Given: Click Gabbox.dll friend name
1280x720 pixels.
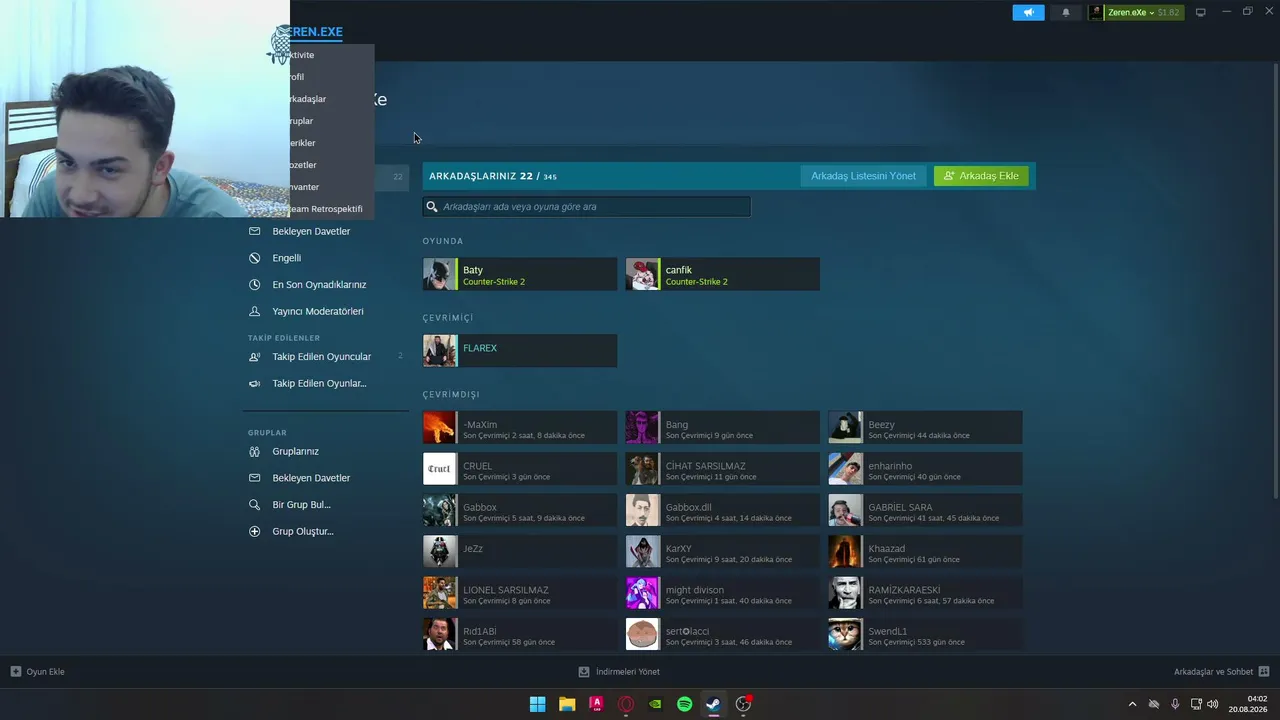Looking at the screenshot, I should (689, 507).
